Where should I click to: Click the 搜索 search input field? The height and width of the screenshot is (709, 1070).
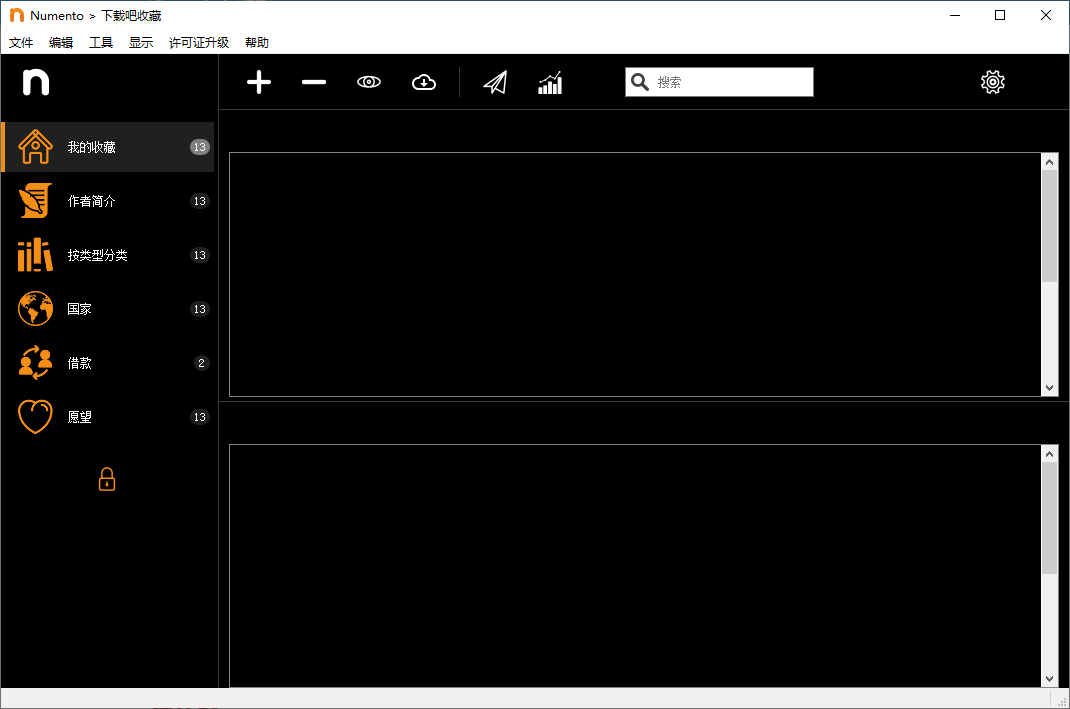pyautogui.click(x=731, y=83)
